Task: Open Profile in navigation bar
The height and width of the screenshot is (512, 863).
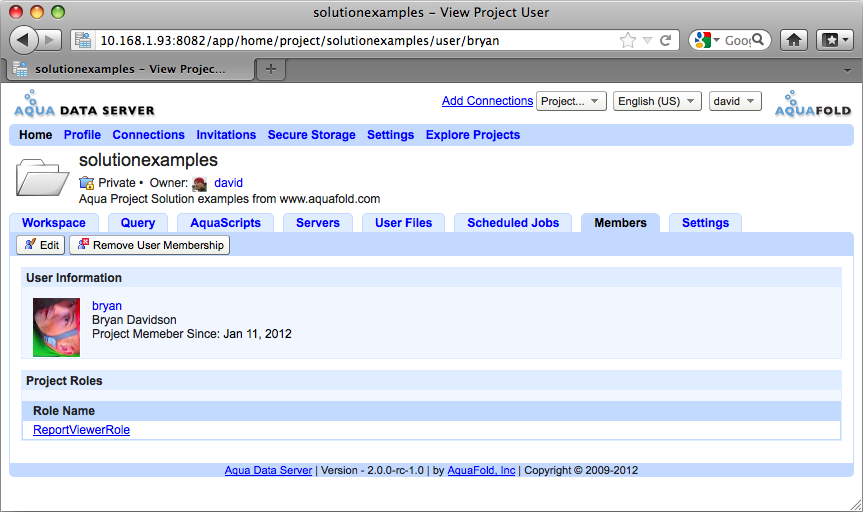Action: point(82,135)
